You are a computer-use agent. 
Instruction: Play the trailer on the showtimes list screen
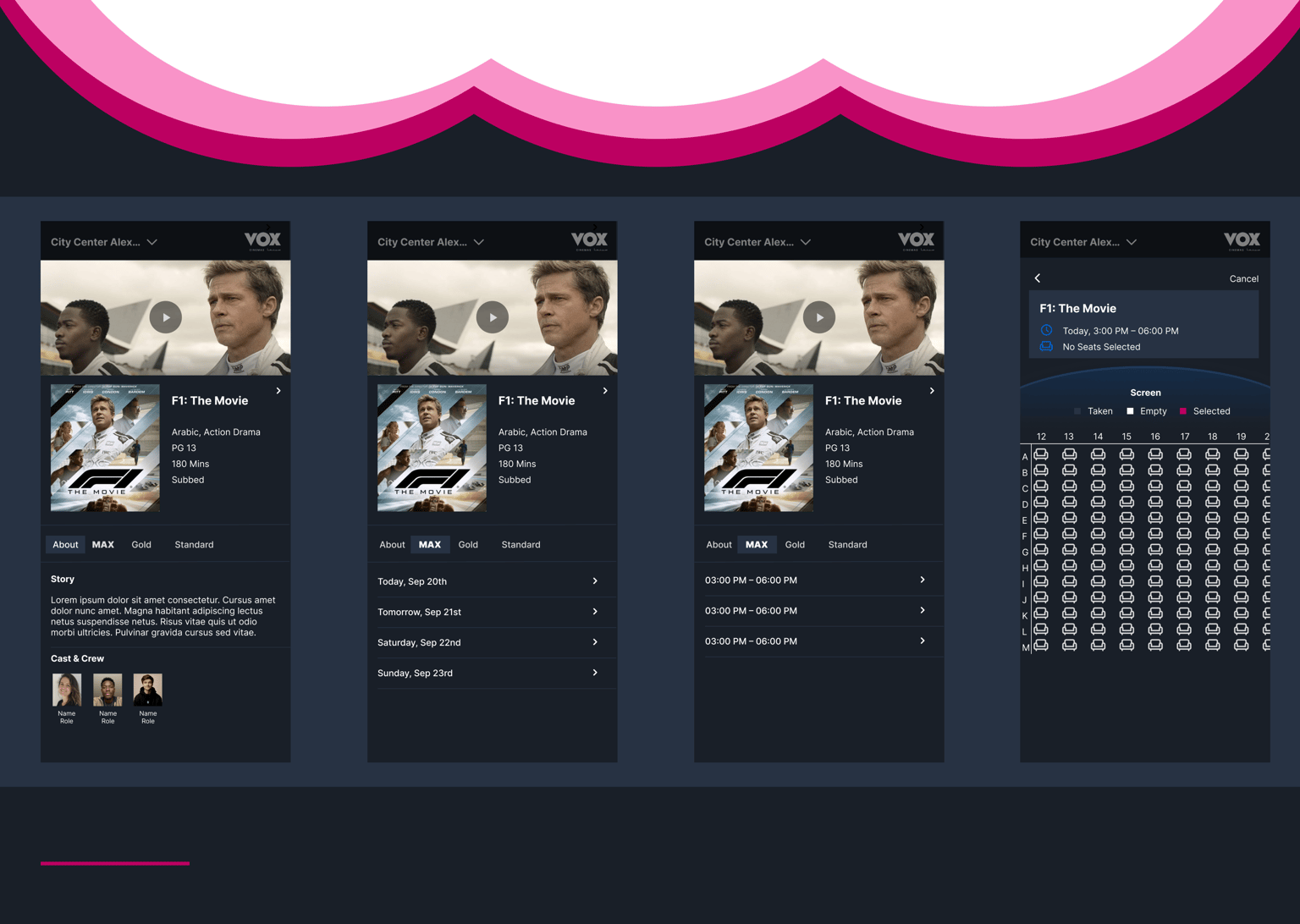pos(819,317)
